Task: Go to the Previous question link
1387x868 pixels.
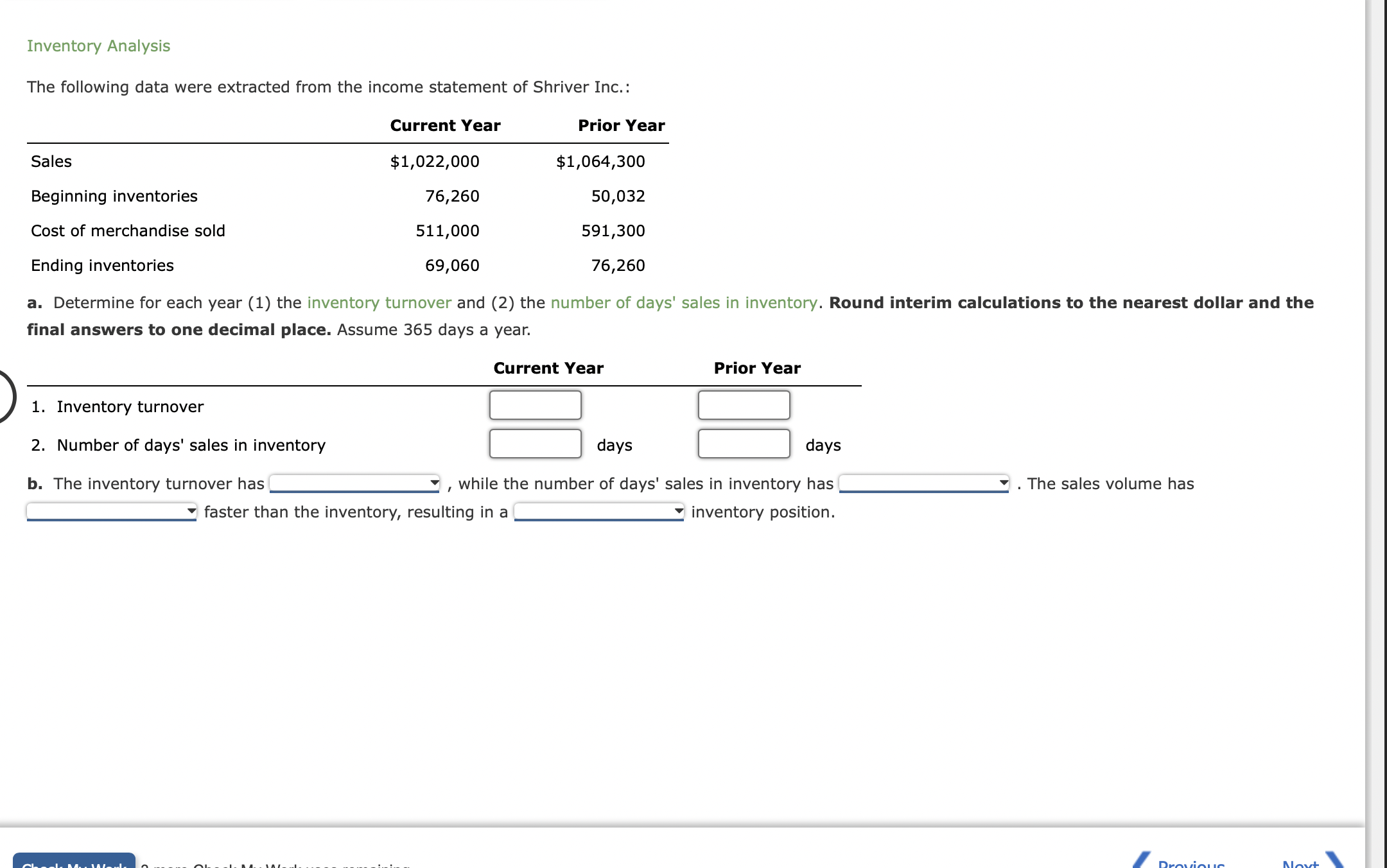Action: pyautogui.click(x=1191, y=864)
